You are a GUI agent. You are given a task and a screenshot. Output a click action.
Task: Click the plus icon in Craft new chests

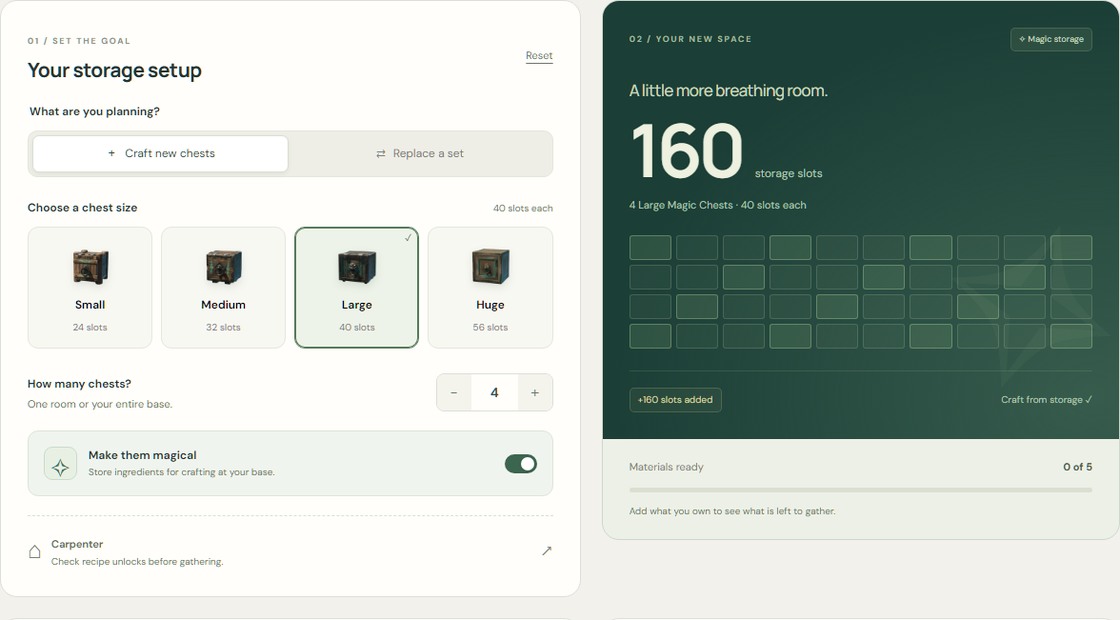click(x=111, y=153)
